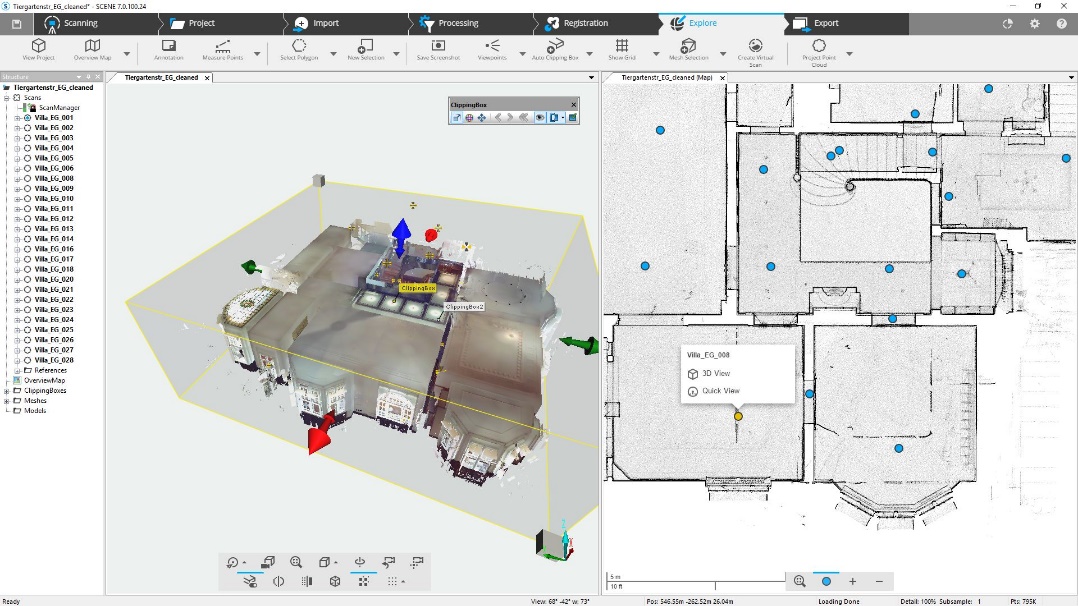
Task: Click the Save Screenshot icon
Action: click(438, 50)
